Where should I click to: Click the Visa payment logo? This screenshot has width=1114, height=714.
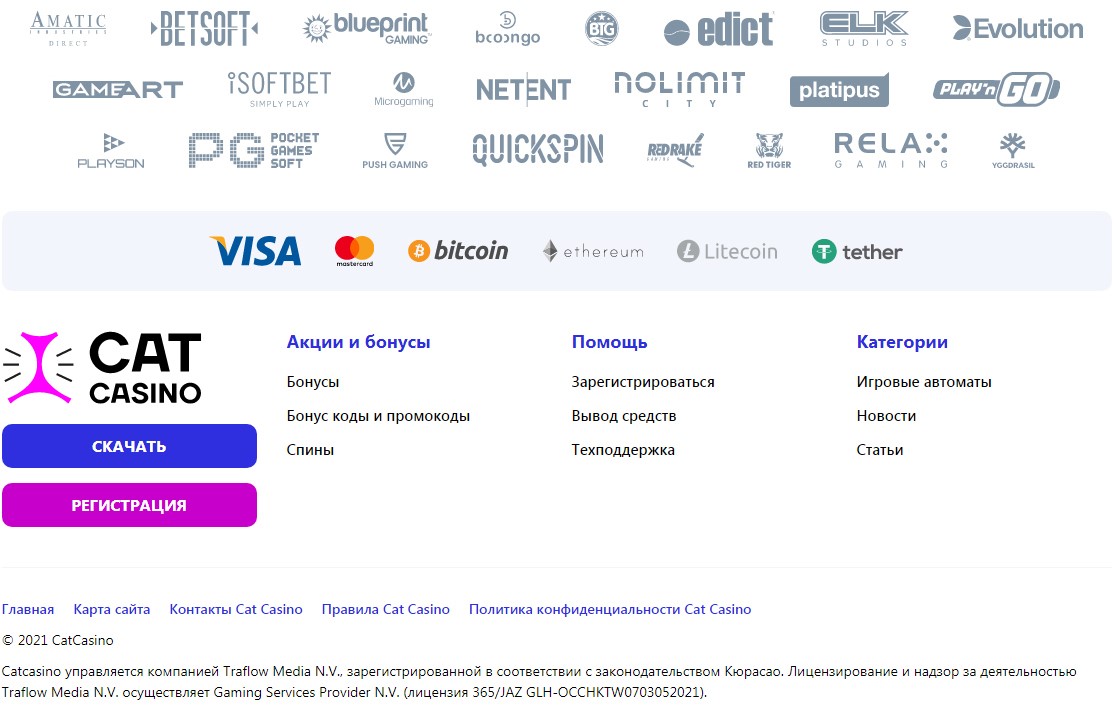(255, 251)
